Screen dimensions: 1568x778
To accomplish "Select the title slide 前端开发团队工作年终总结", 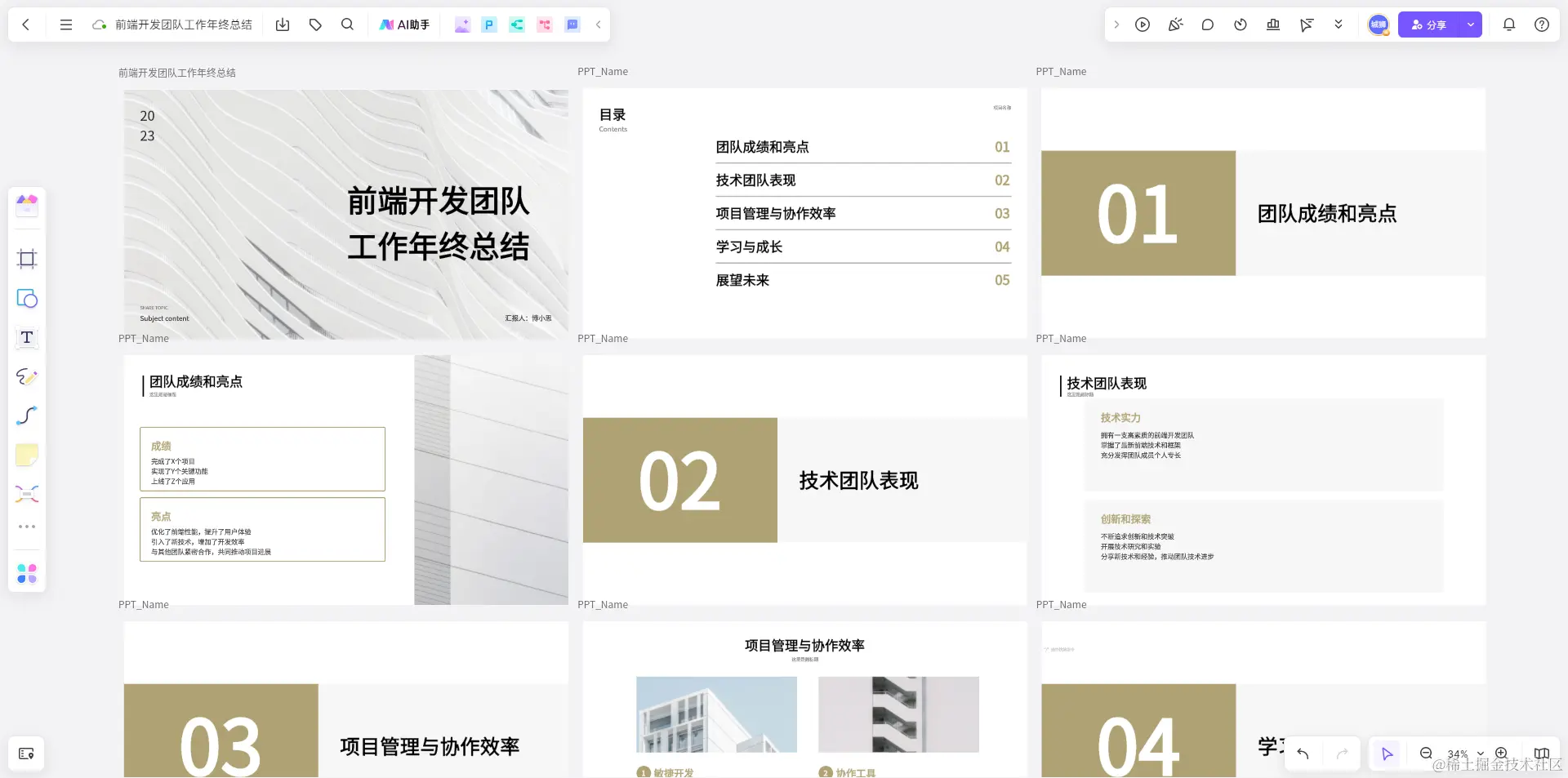I will coord(346,214).
